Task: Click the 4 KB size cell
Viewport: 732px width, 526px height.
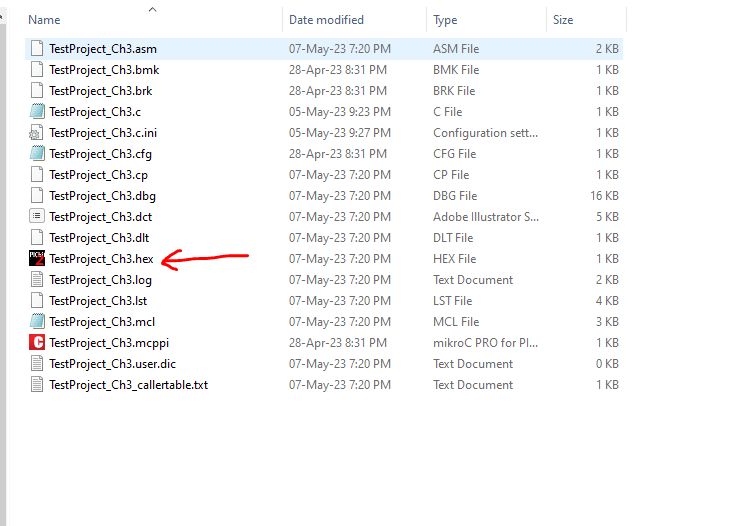Action: pyautogui.click(x=607, y=301)
